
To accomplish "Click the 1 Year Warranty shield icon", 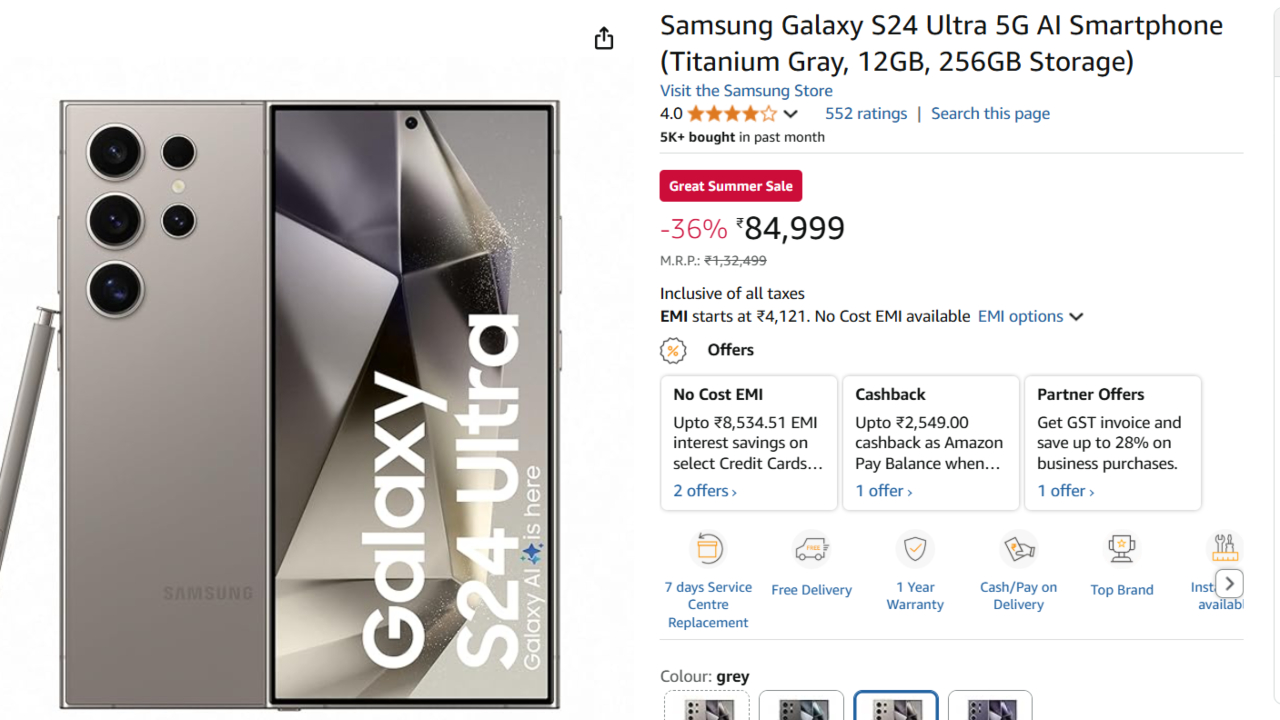I will click(914, 548).
